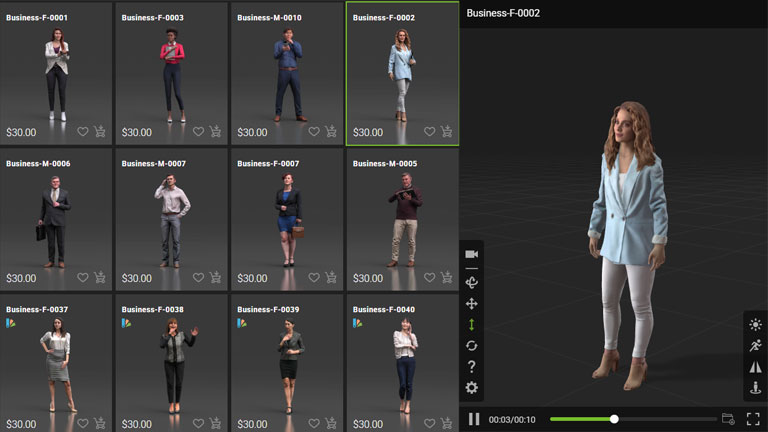Open the help question mark
The image size is (768, 432).
(x=472, y=367)
